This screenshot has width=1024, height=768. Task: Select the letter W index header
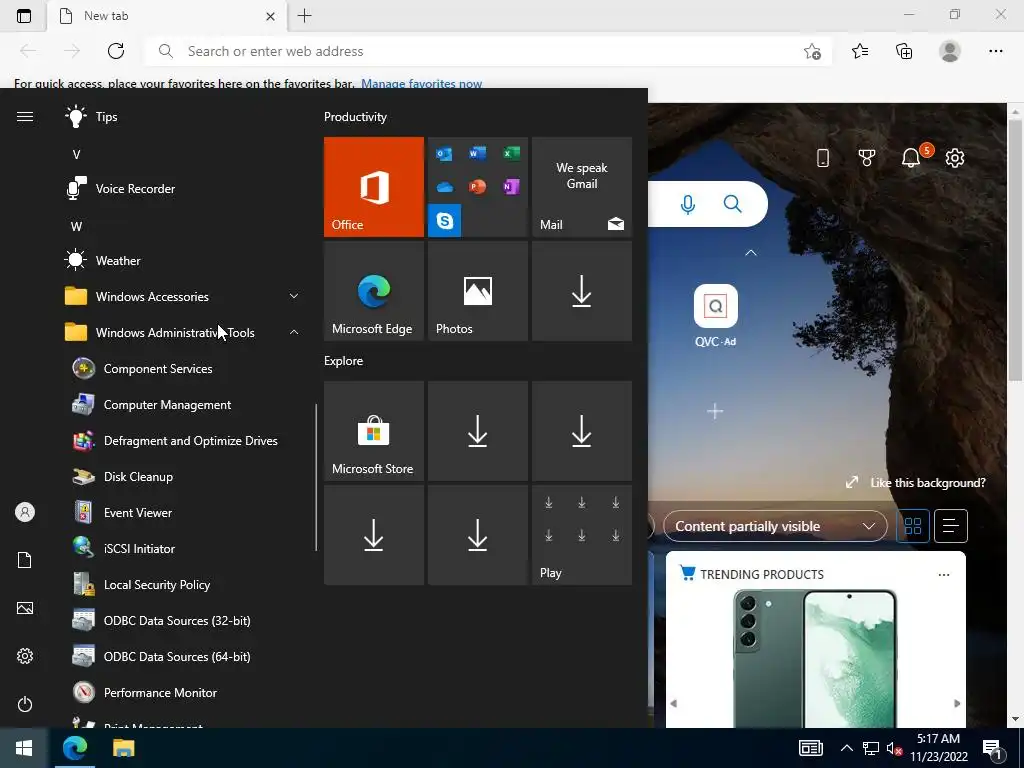(76, 227)
